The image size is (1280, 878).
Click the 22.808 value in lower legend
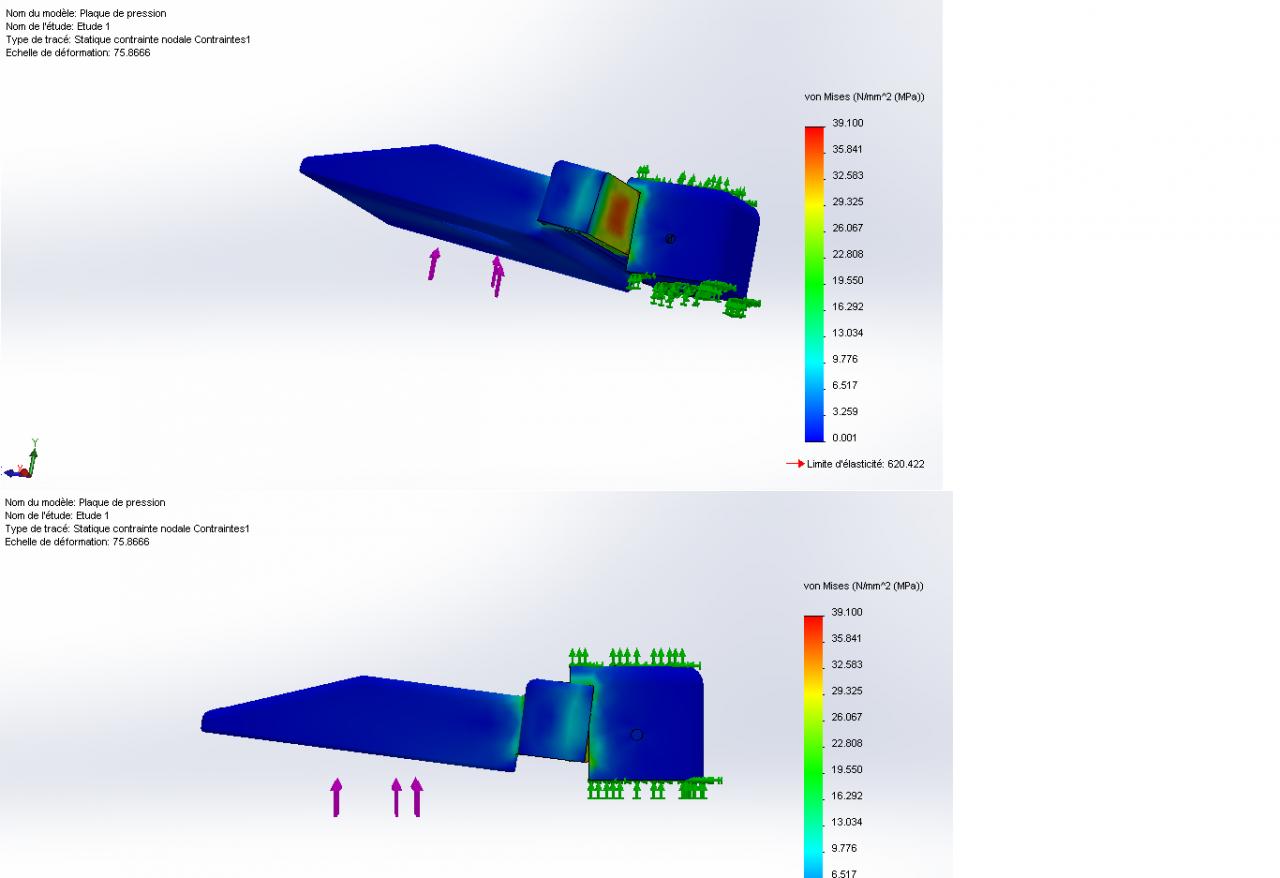[x=847, y=743]
